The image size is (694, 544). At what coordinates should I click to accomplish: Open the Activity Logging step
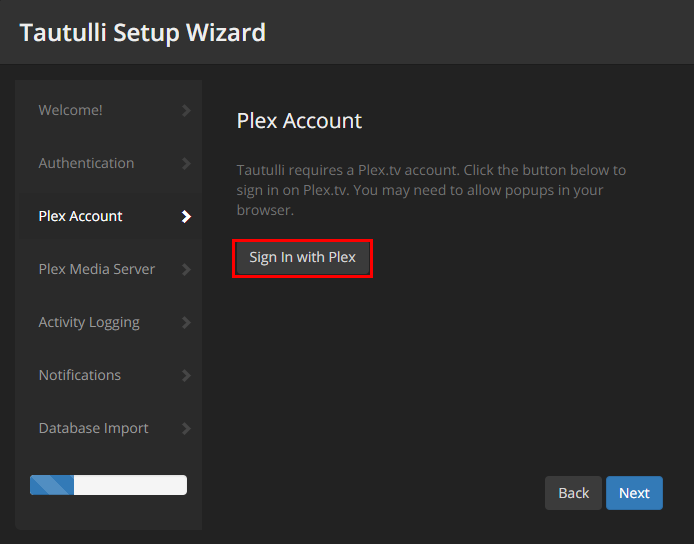click(x=89, y=323)
